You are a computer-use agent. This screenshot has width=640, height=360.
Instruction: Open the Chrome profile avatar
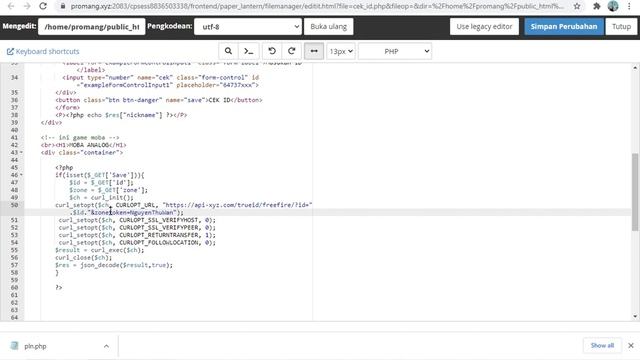tap(613, 6)
